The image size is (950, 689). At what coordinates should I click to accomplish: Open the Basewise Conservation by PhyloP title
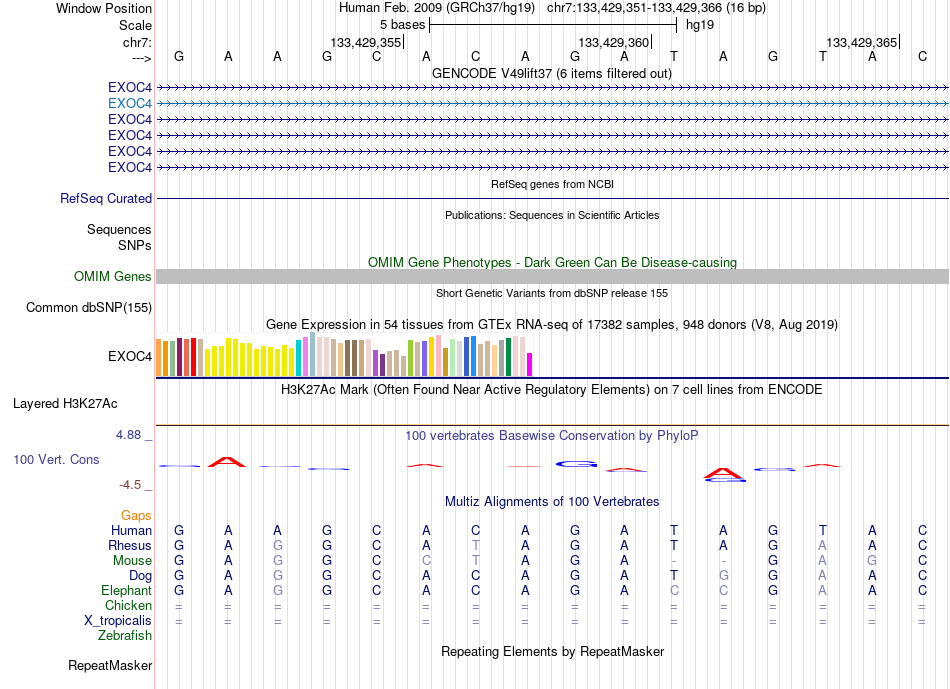pos(552,435)
